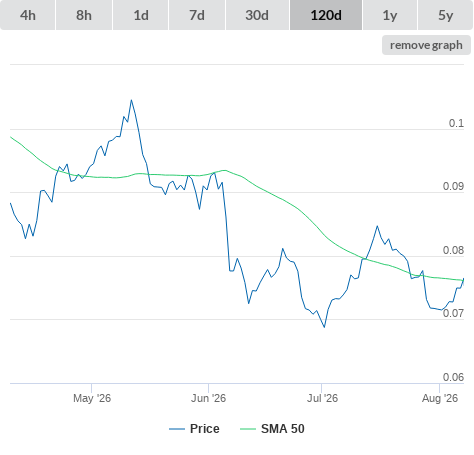Click the May '26 axis label
This screenshot has height=455, width=474.
[92, 398]
